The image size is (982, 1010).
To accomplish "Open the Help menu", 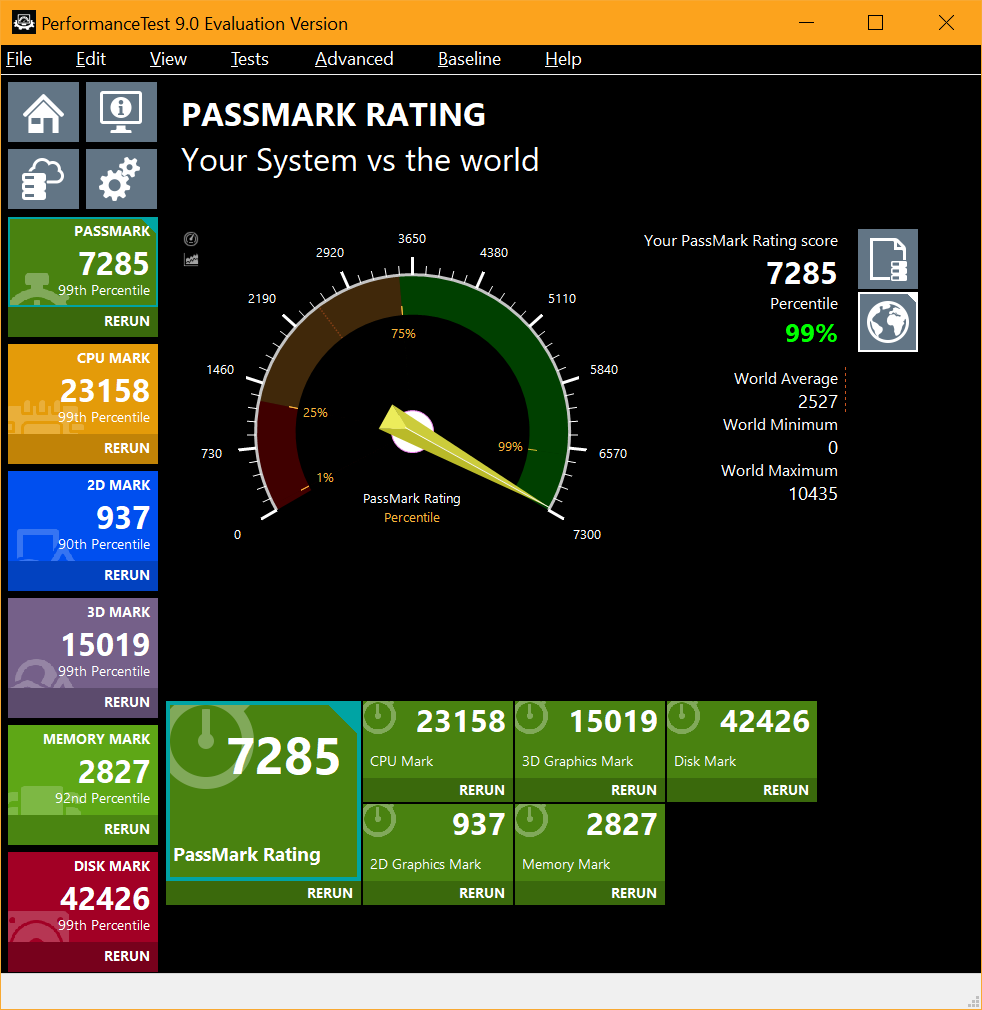I will pos(563,59).
